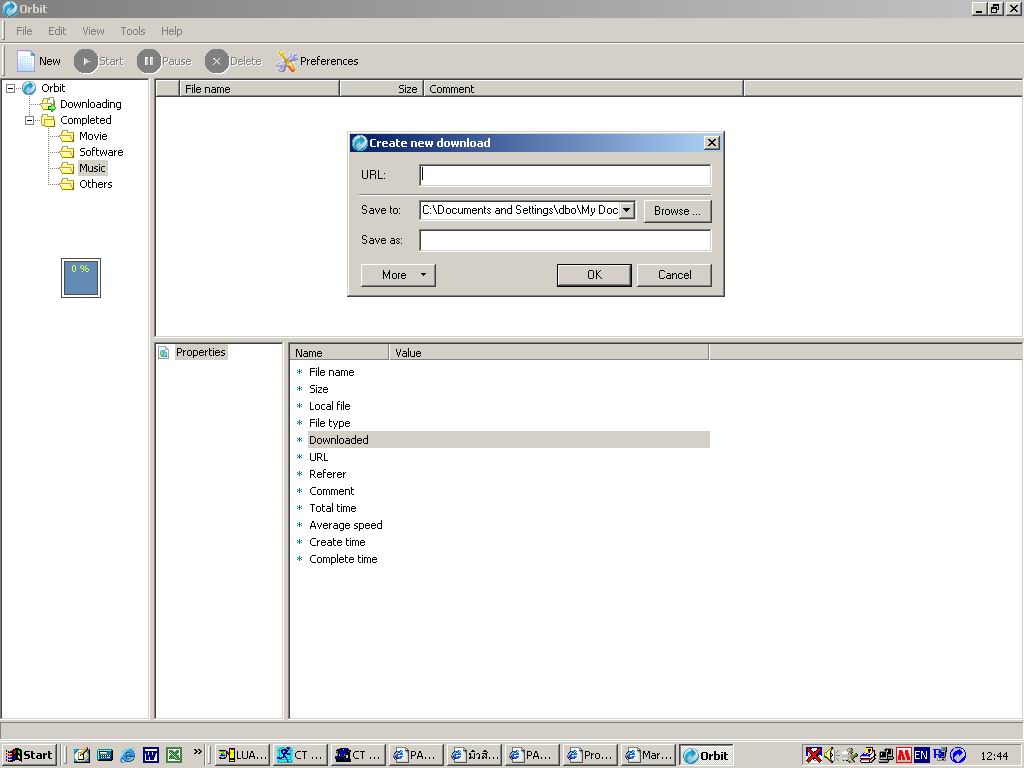Switch to the Mar... taskbar window
The image size is (1024, 768).
coord(648,755)
